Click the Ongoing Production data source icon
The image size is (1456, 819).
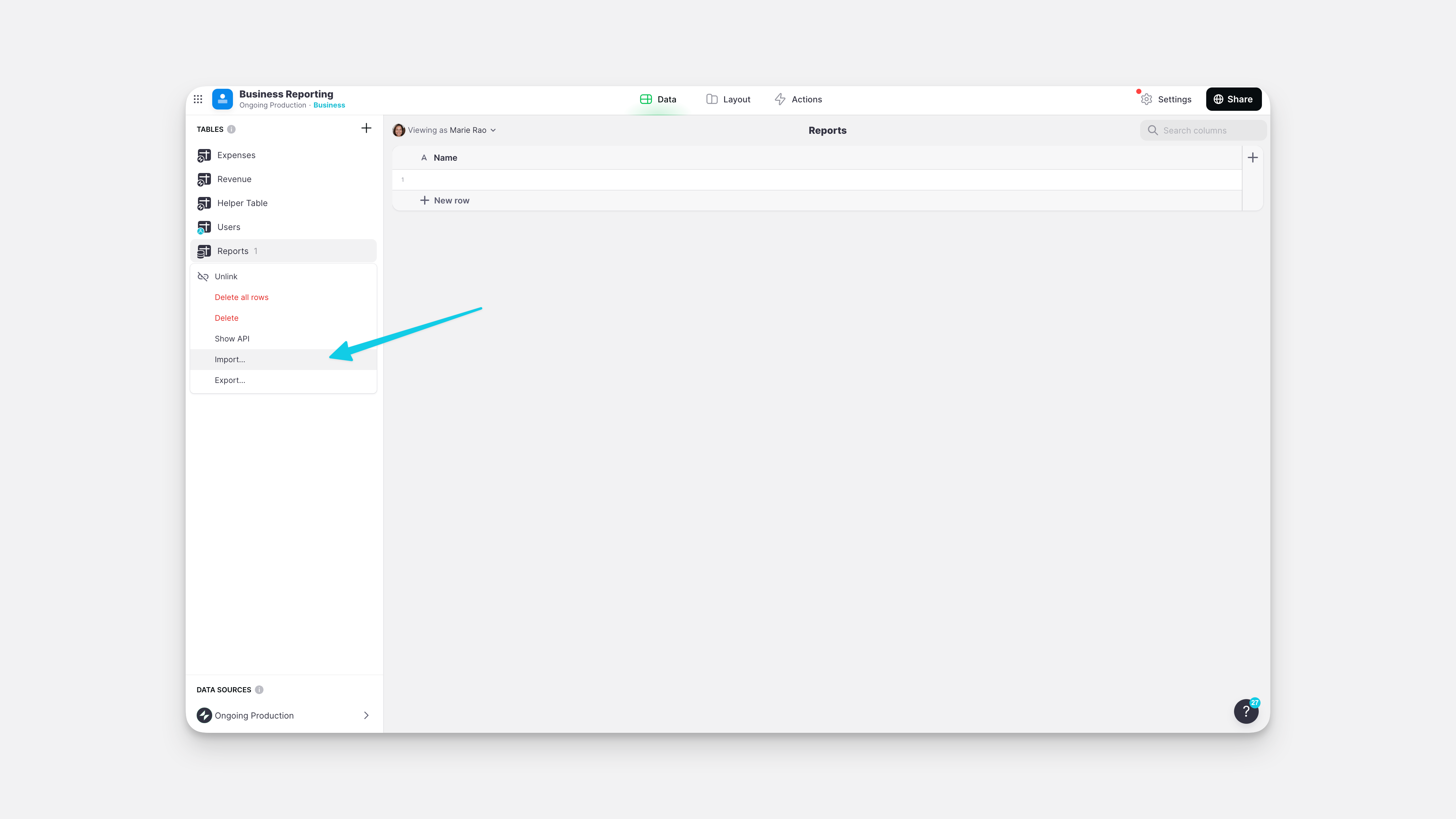click(x=205, y=715)
